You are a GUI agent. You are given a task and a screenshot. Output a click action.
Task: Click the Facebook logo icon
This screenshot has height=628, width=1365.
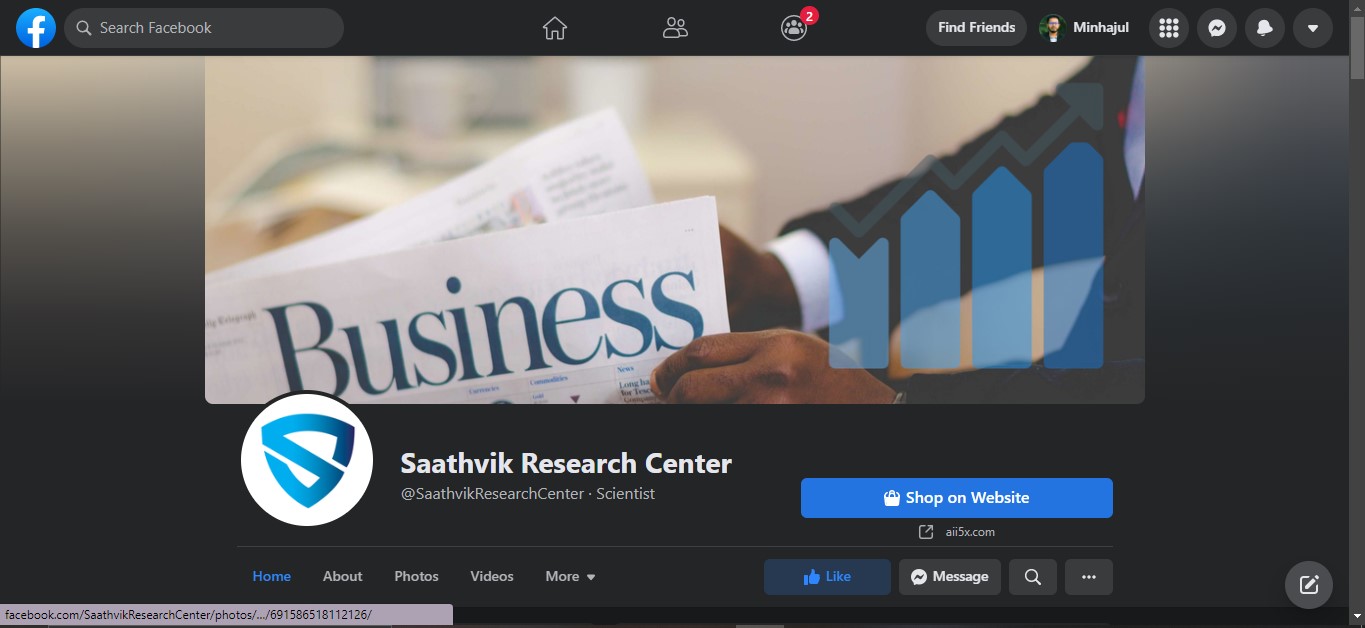(x=36, y=28)
